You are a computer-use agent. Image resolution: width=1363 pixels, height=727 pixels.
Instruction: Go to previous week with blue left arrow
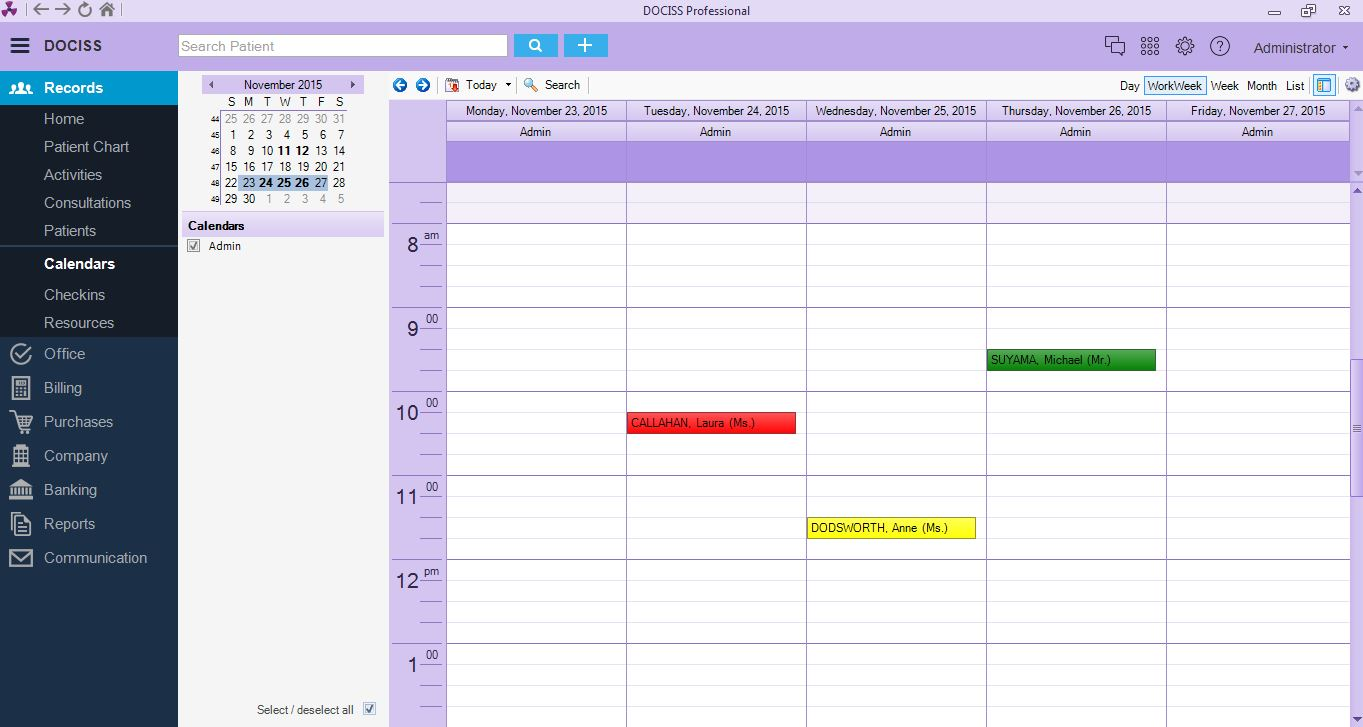pos(400,85)
